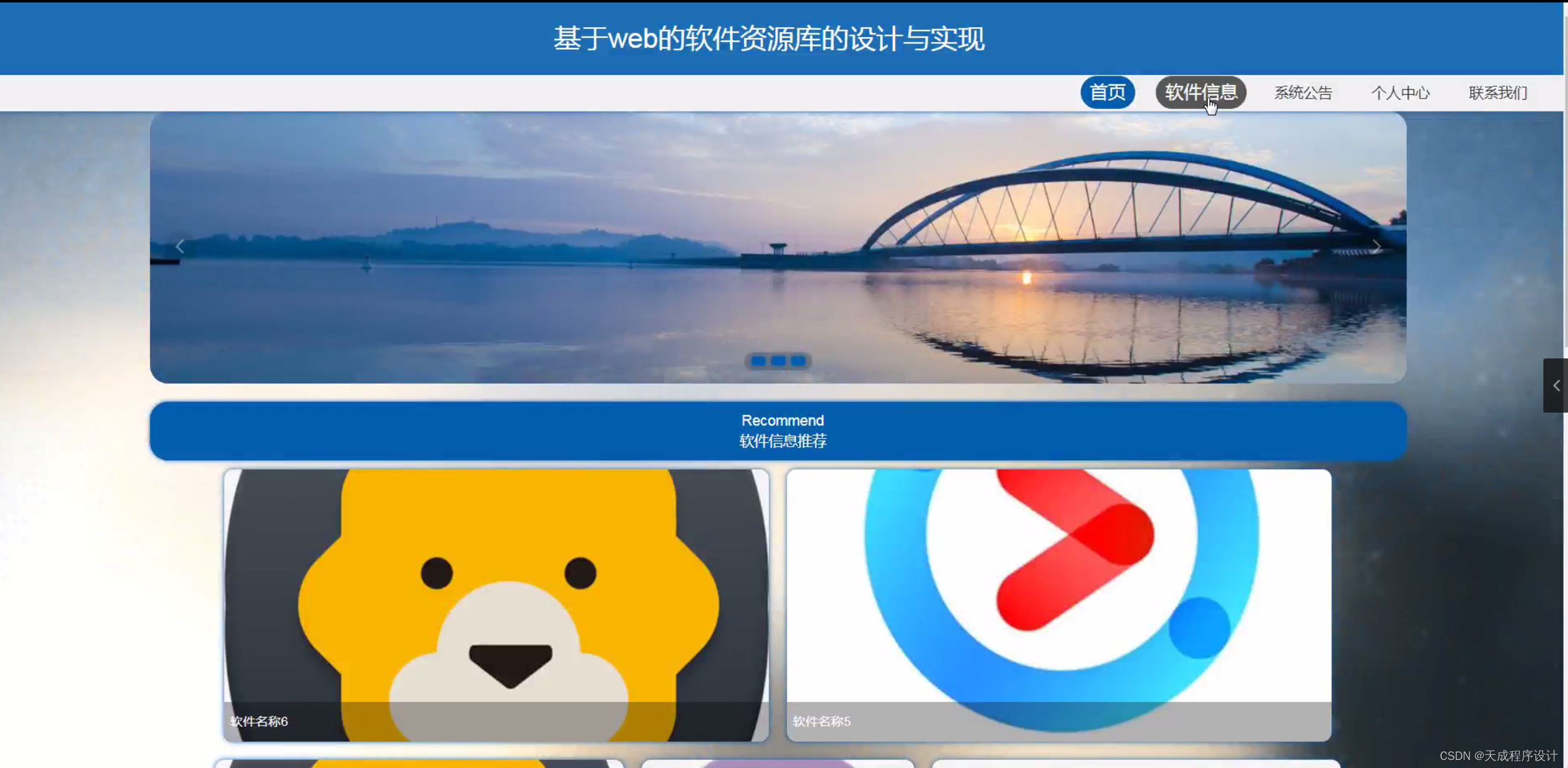Click the 软件名称5 caption label
The height and width of the screenshot is (768, 1568).
coord(821,721)
